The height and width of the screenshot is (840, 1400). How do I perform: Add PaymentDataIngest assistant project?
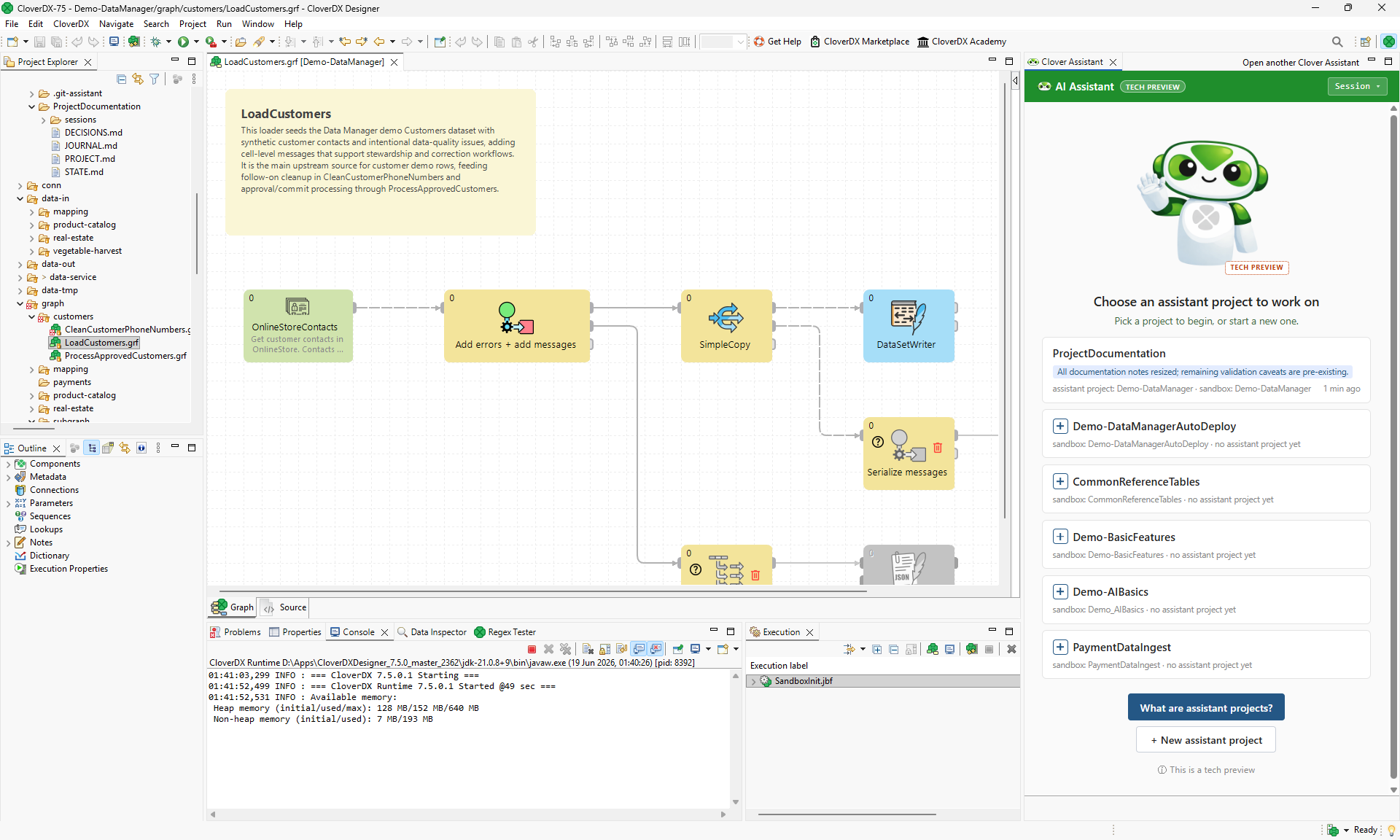(1060, 647)
